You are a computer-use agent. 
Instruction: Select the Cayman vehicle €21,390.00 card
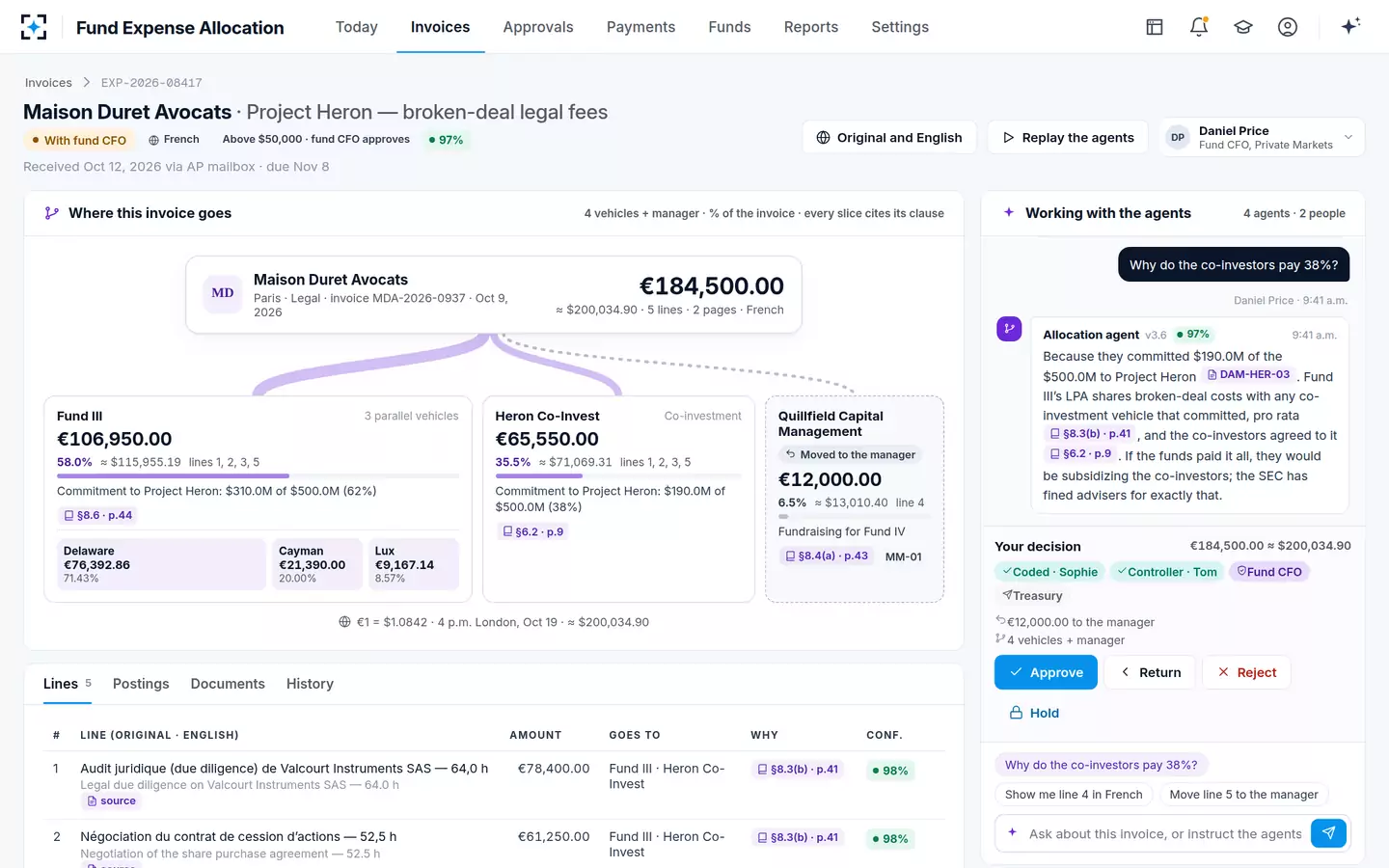(x=317, y=564)
